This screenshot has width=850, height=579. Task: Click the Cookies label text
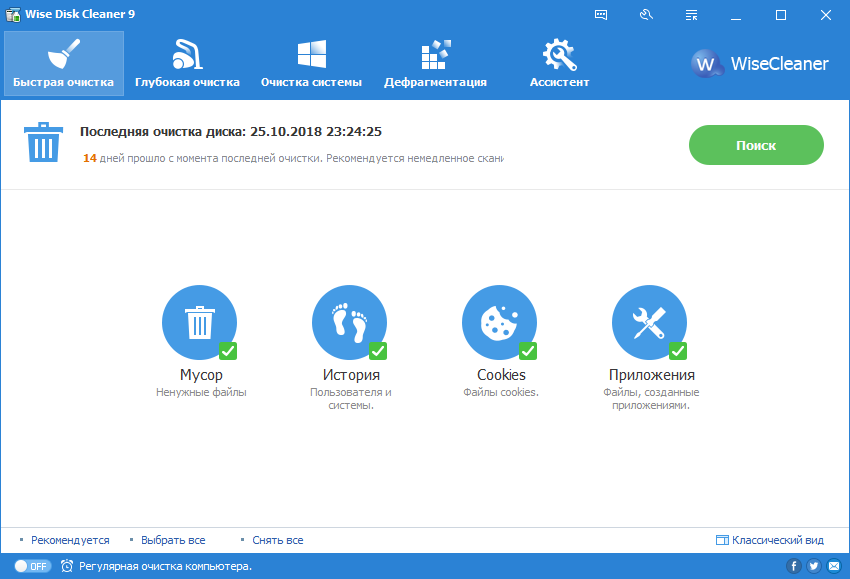click(x=501, y=375)
